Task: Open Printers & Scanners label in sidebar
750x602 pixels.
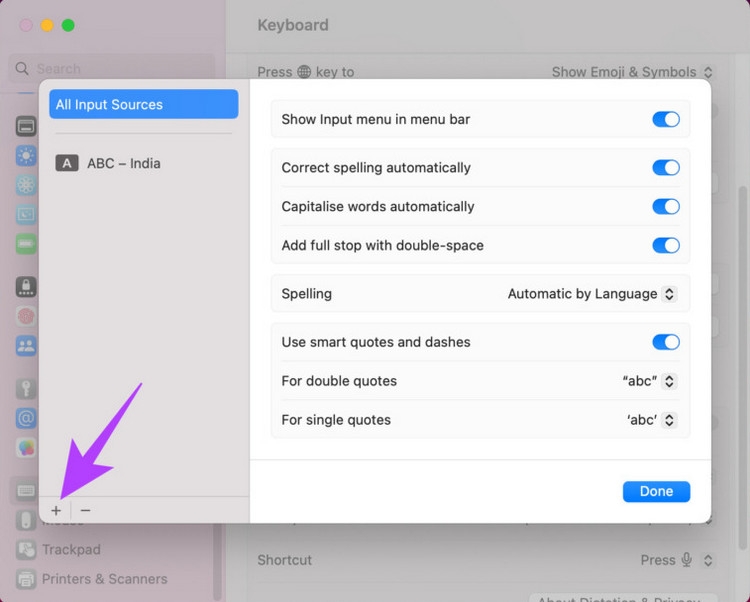Action: pyautogui.click(x=104, y=579)
